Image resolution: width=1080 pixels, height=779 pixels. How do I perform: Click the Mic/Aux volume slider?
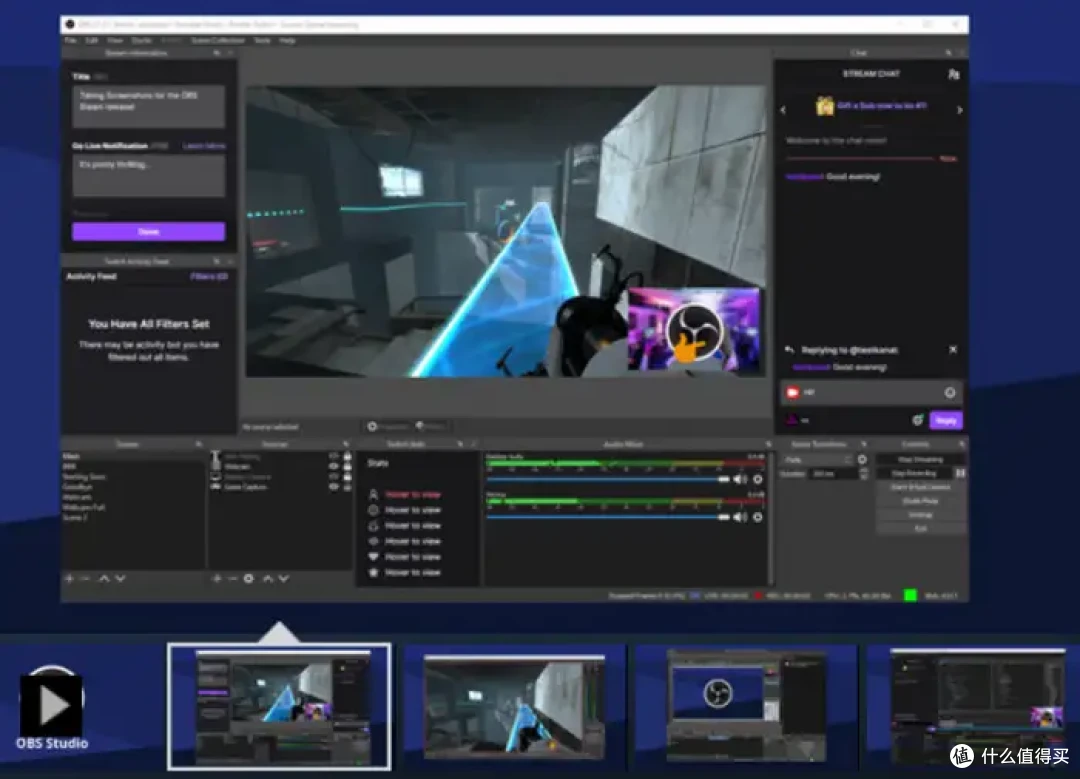(608, 517)
